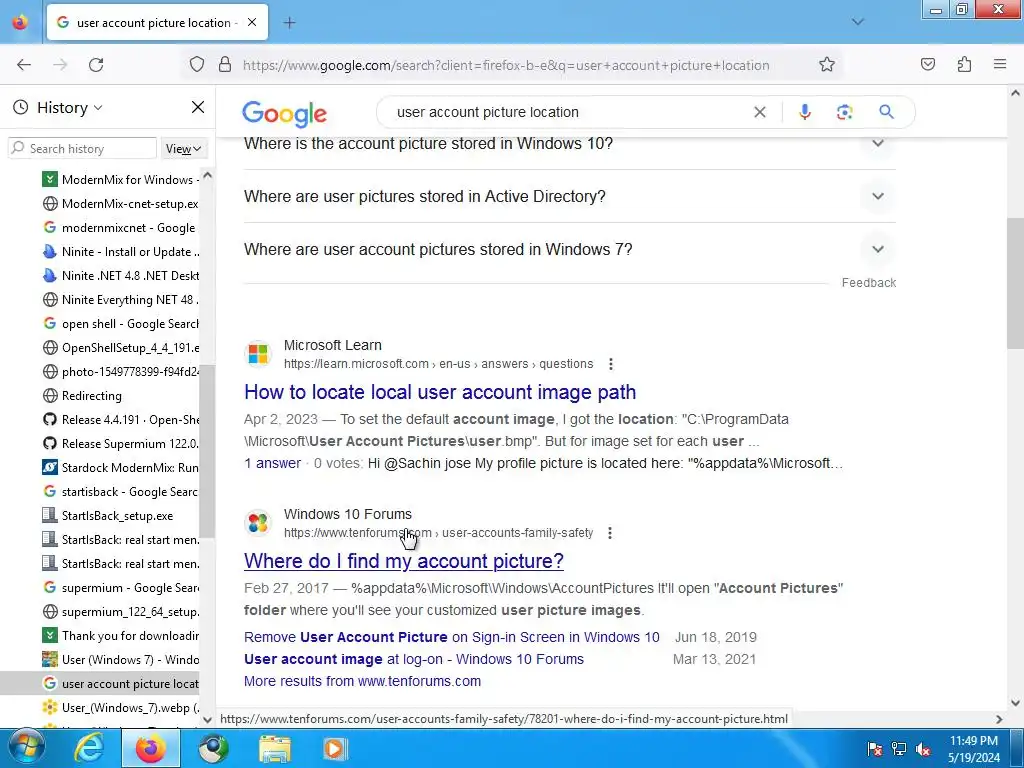Open Where do I find my account picture
This screenshot has height=768, width=1024.
click(404, 561)
